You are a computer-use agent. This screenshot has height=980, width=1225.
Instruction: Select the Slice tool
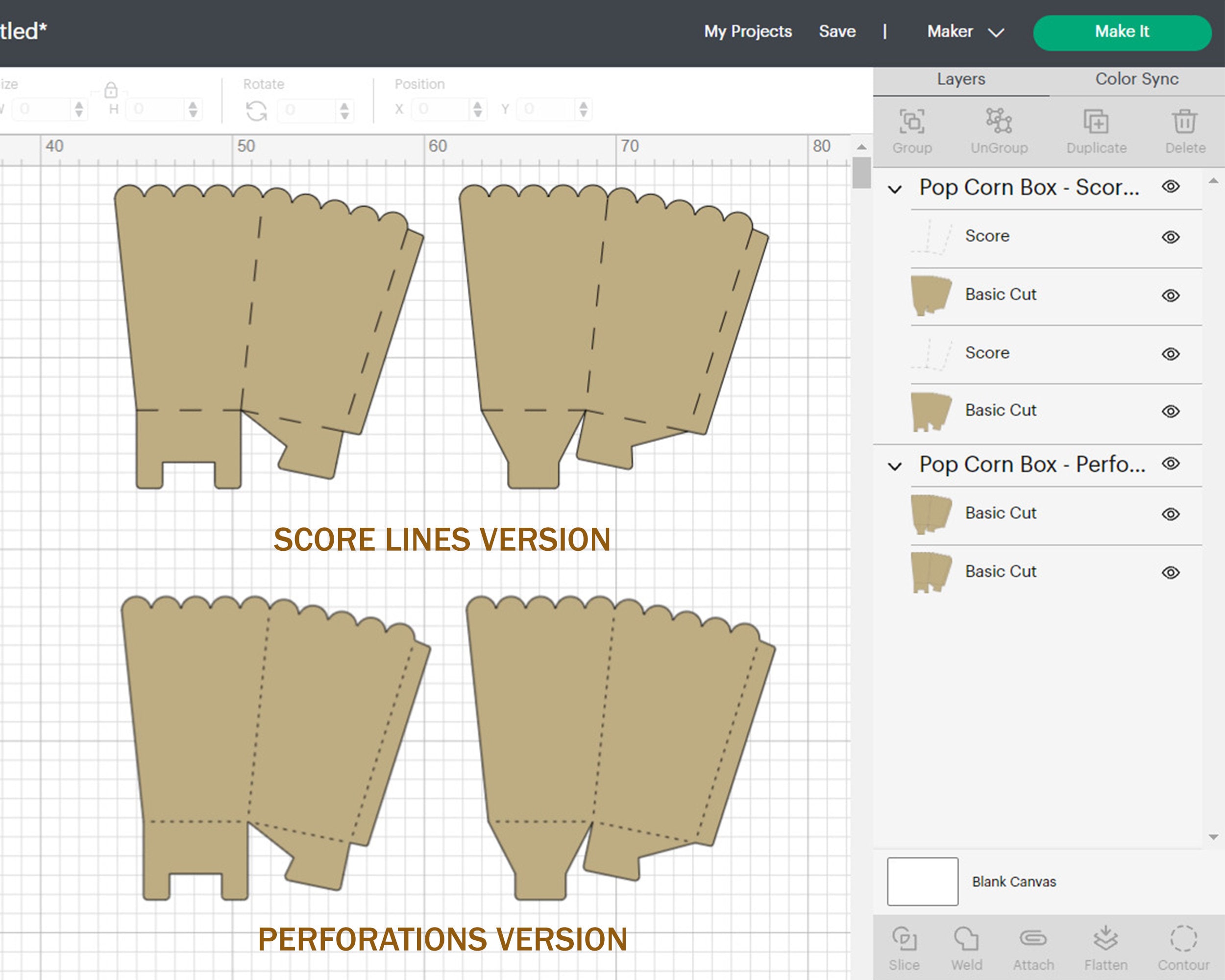(905, 946)
